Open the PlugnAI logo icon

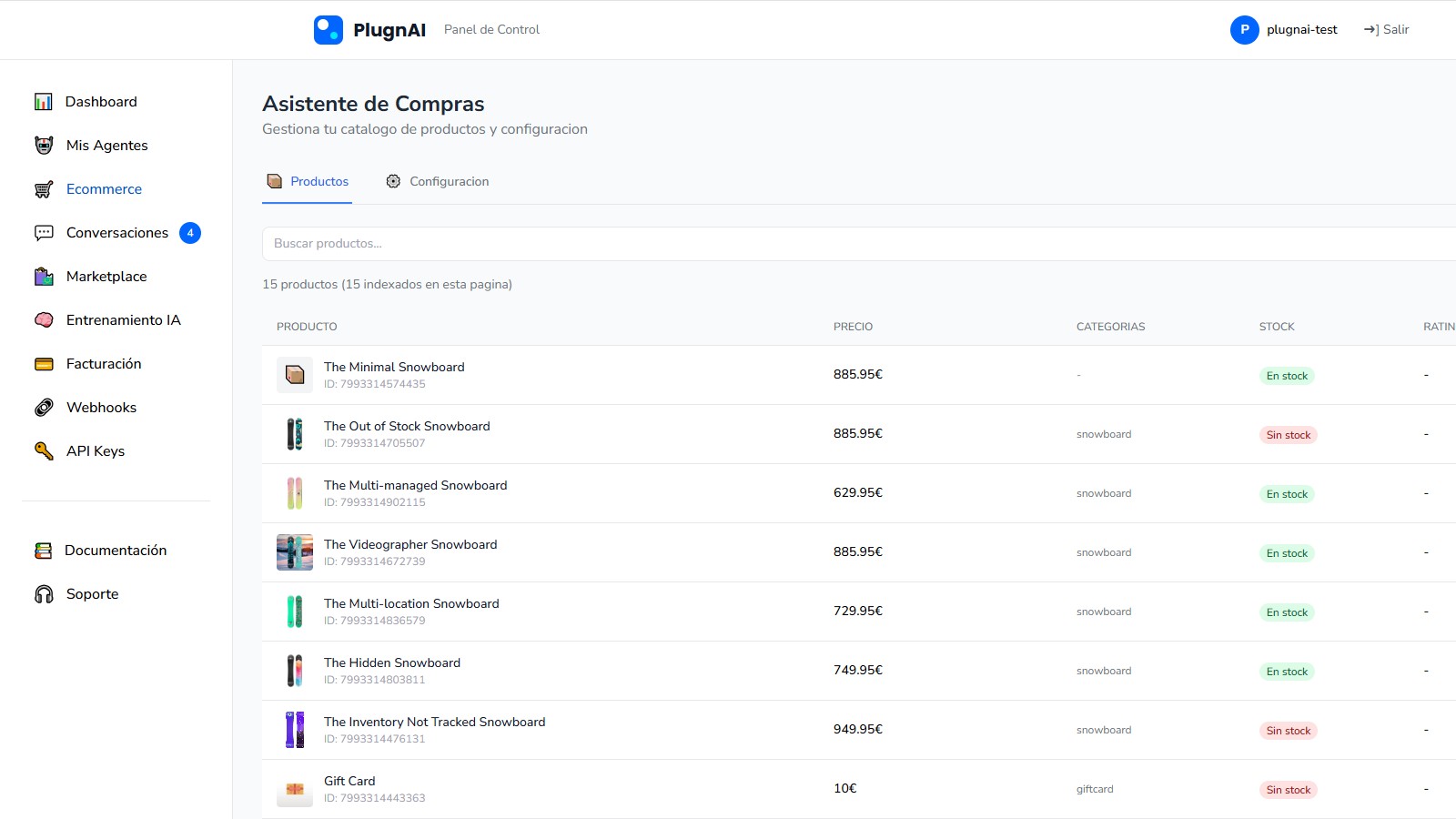(329, 29)
